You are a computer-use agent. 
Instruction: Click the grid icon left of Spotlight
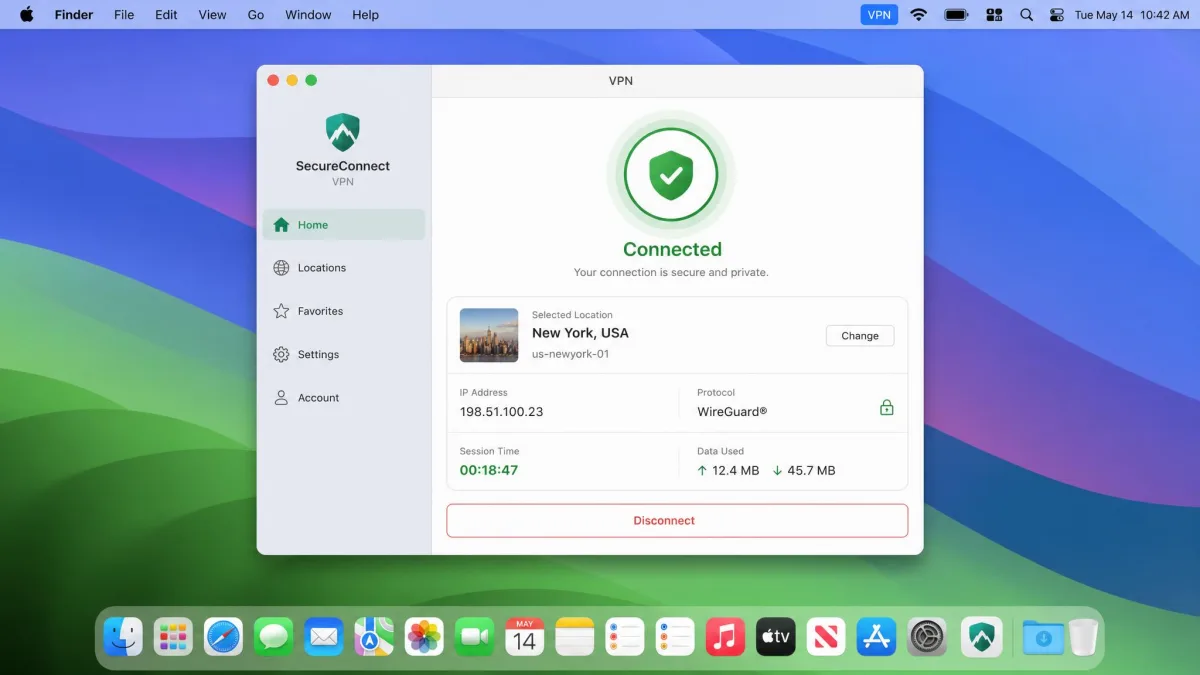994,15
